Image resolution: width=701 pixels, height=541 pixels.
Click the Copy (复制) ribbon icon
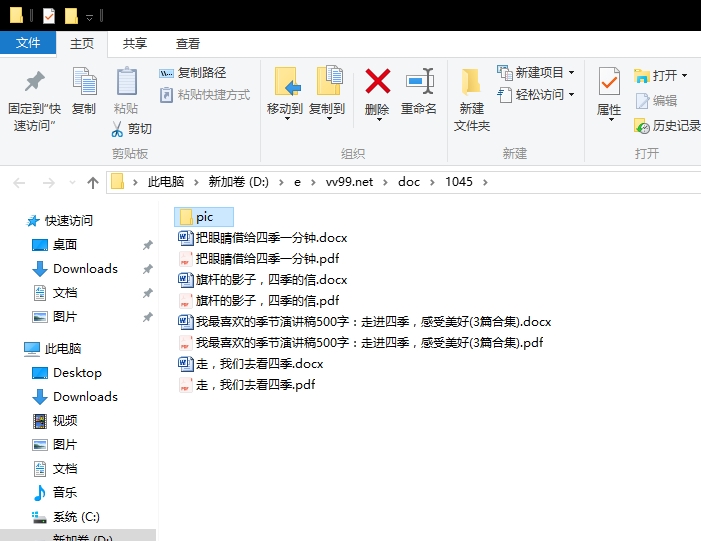tap(84, 81)
